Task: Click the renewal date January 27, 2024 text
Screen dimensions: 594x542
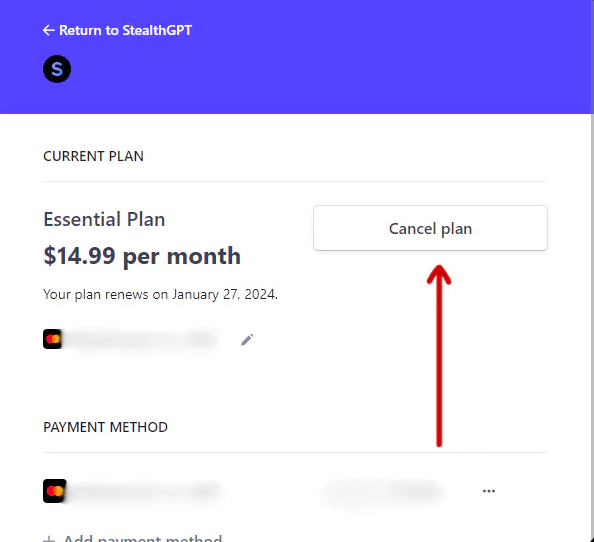Action: tap(225, 294)
